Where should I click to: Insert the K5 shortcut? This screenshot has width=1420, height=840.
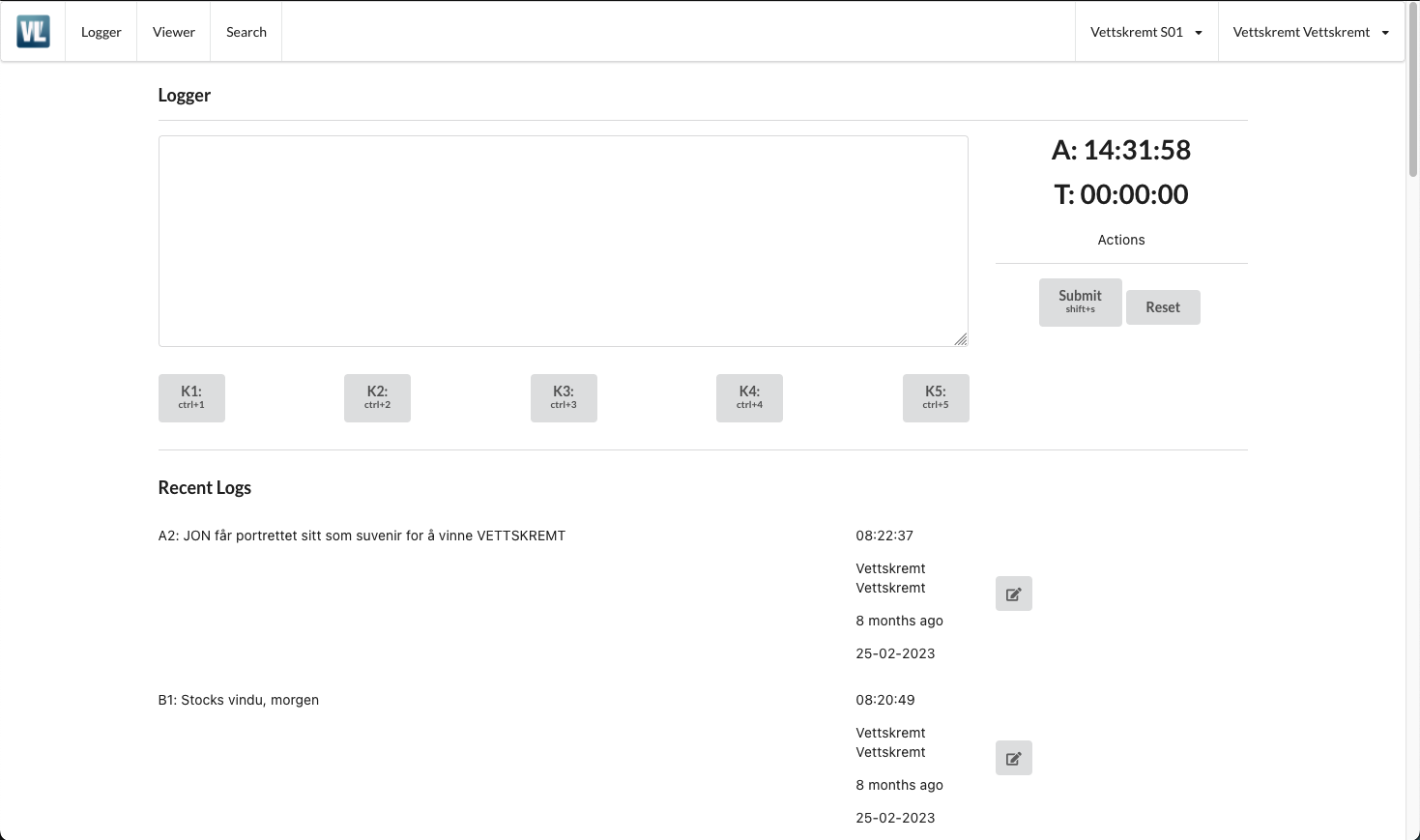click(936, 398)
